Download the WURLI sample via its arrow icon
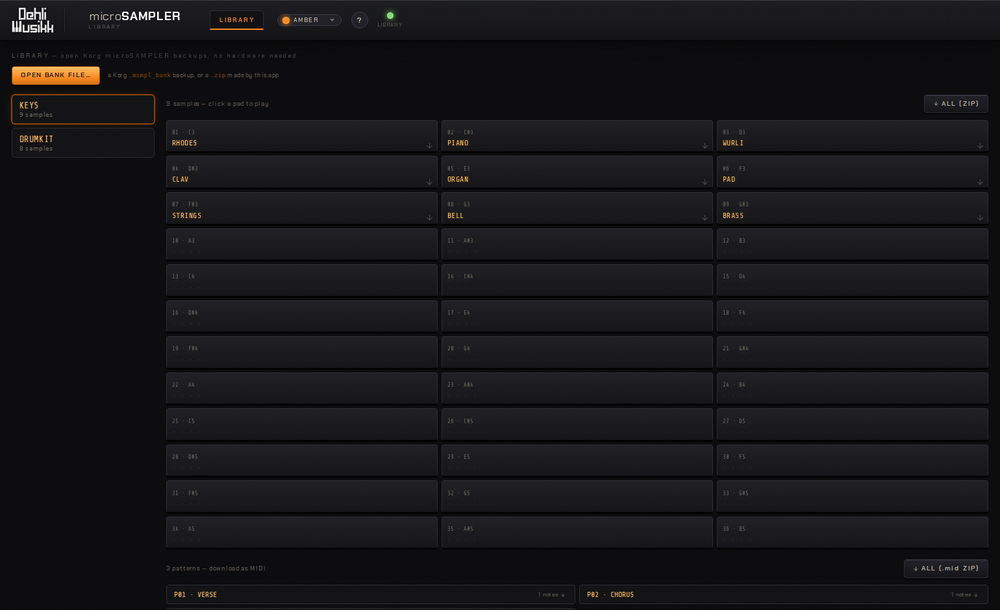The width and height of the screenshot is (1000, 610). tap(980, 145)
